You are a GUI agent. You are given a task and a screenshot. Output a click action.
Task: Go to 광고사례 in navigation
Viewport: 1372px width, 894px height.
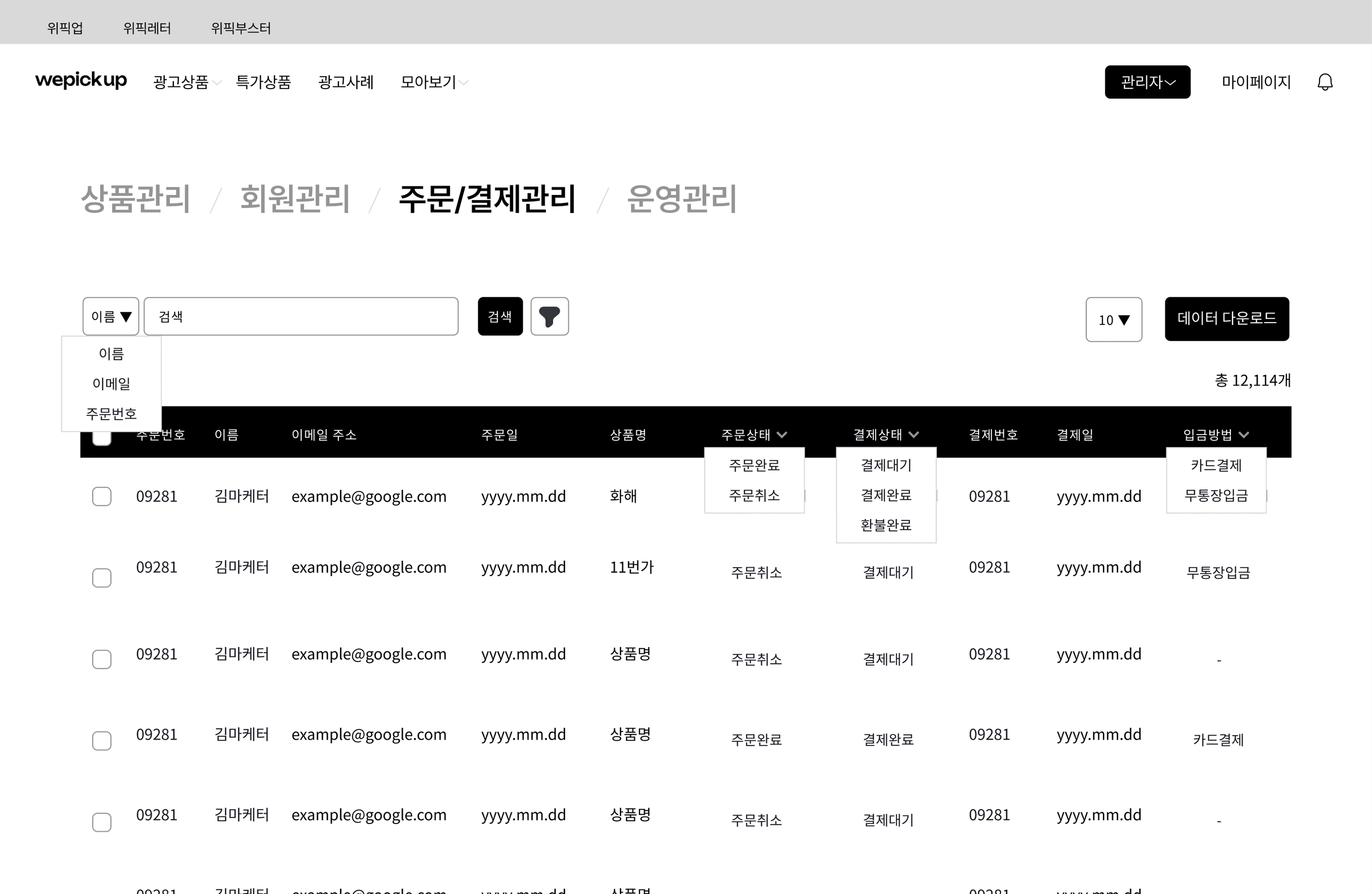(346, 82)
